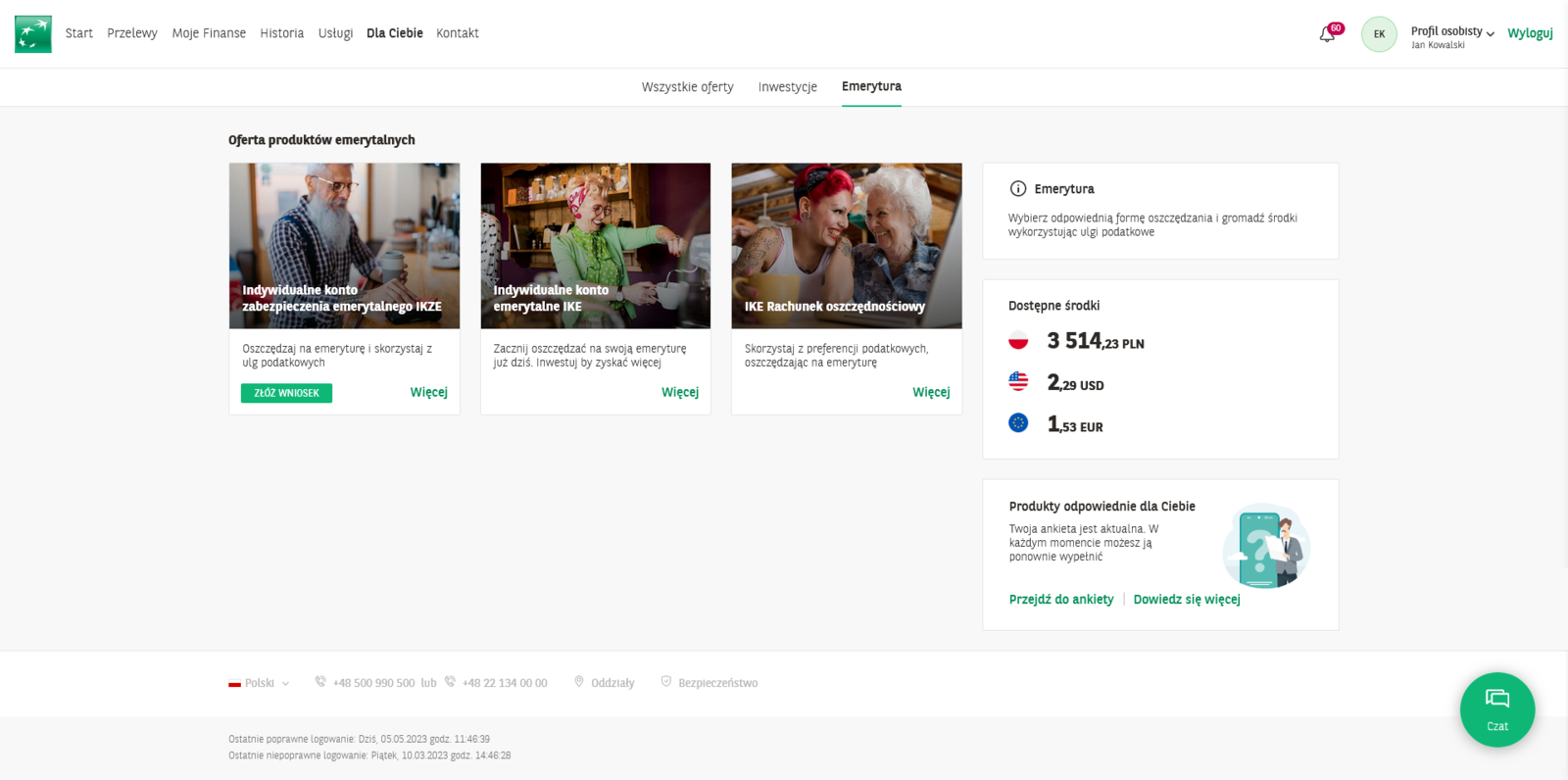Viewport: 1568px width, 780px height.
Task: Open the IKE Rachunek oszczędnościowy photo
Action: (x=847, y=246)
